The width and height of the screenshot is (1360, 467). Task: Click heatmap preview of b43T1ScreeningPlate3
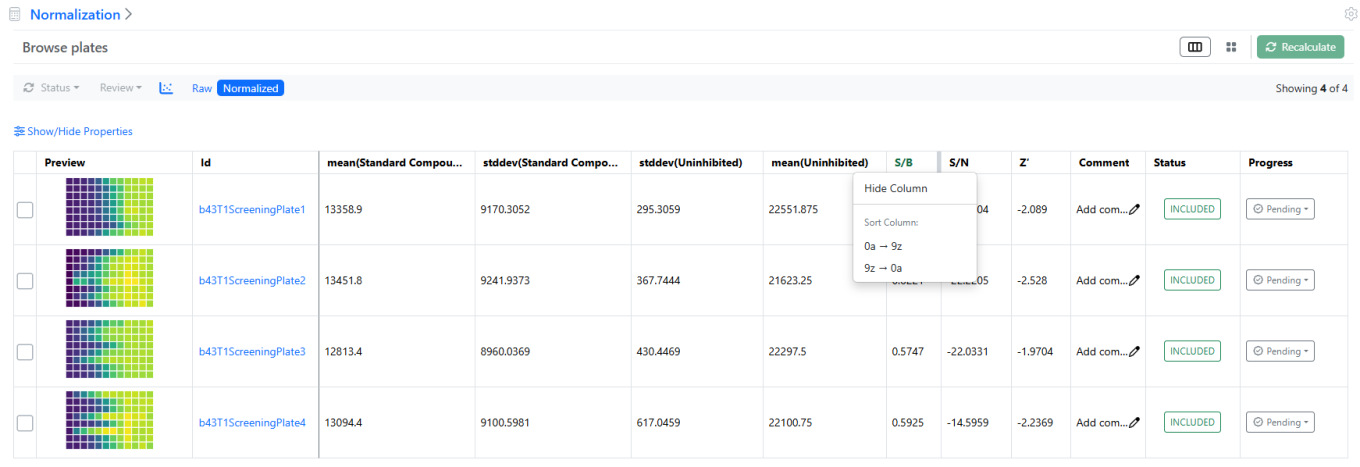(109, 352)
